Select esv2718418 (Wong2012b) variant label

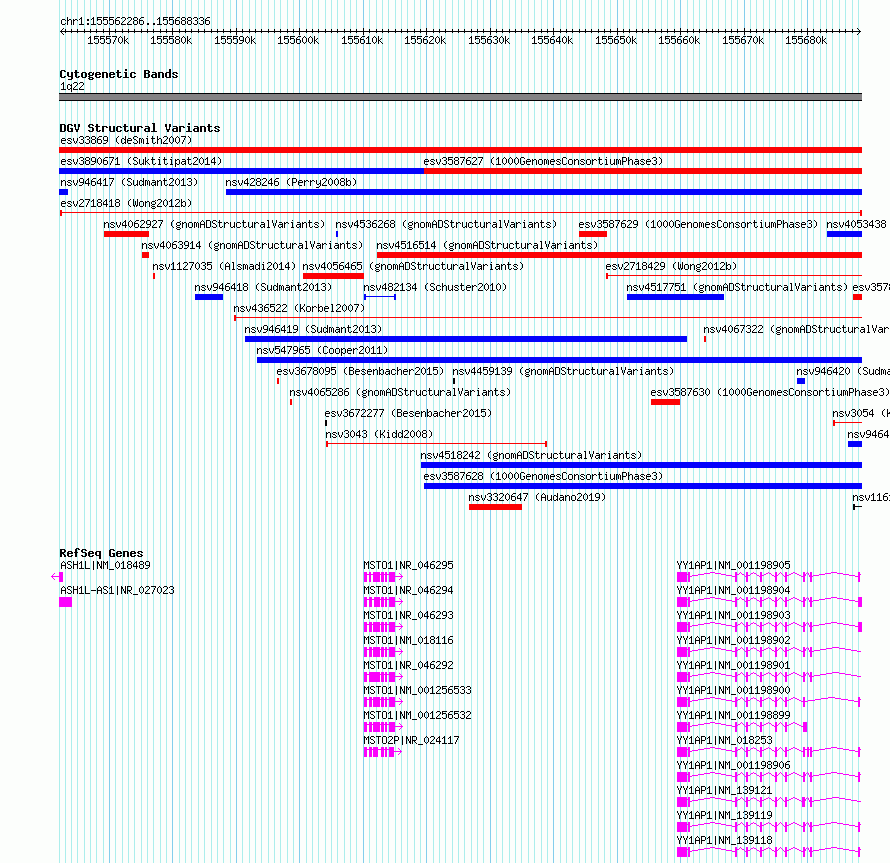[126, 203]
